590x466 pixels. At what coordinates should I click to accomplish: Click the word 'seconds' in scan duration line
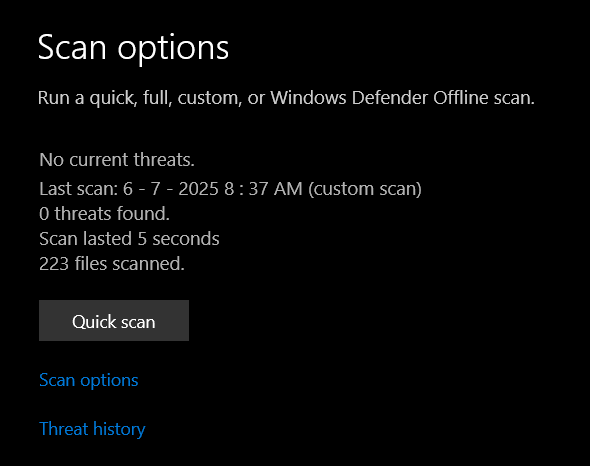tap(186, 239)
